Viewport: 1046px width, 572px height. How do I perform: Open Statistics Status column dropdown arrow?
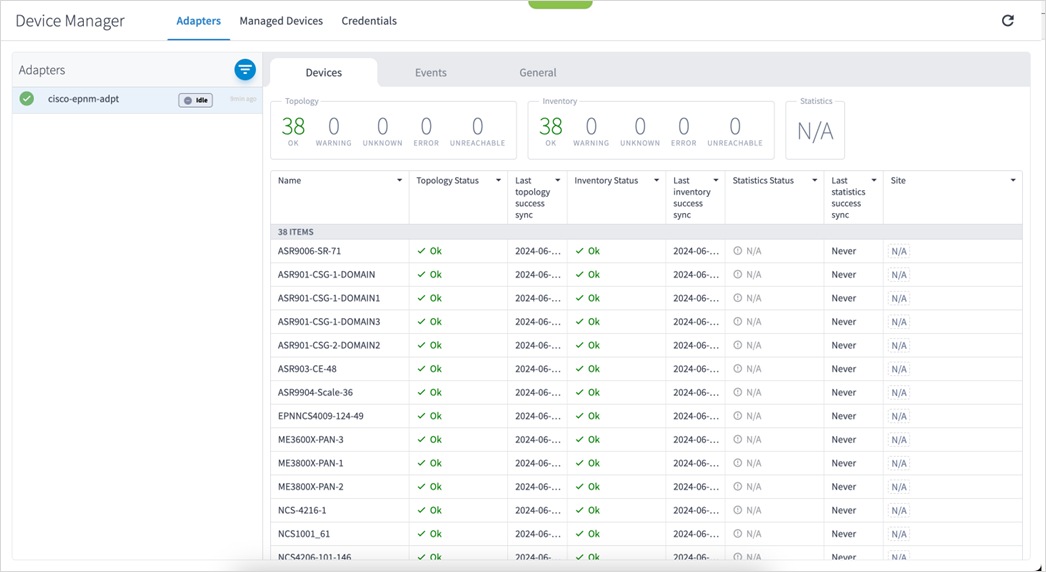(815, 181)
